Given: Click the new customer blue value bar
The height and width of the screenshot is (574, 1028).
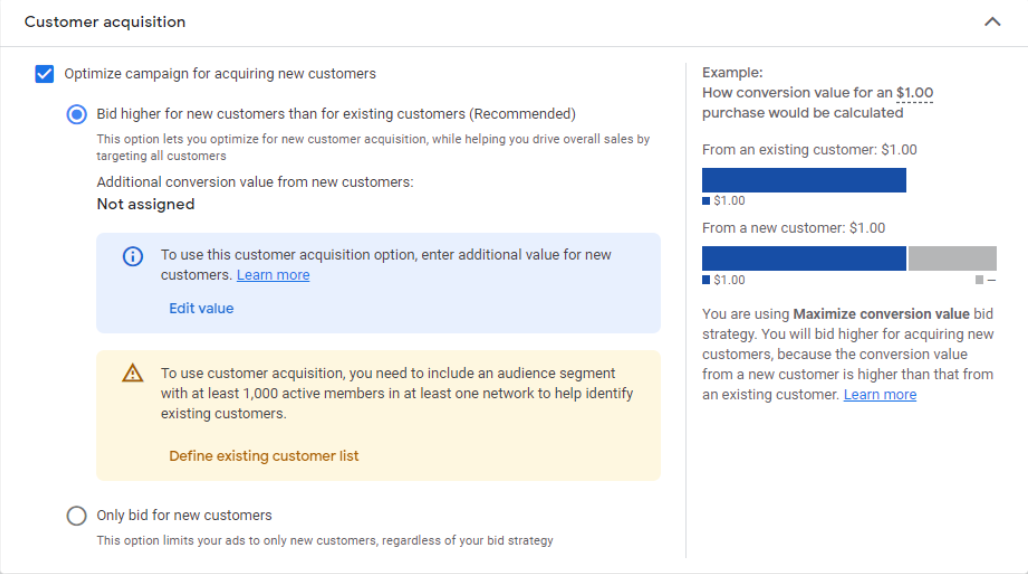Looking at the screenshot, I should [x=804, y=258].
